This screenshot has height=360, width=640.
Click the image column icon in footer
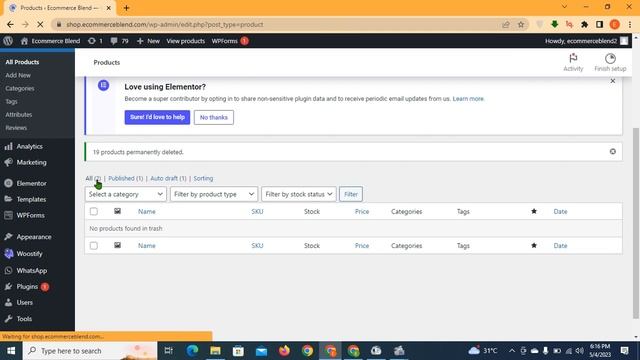coord(117,245)
